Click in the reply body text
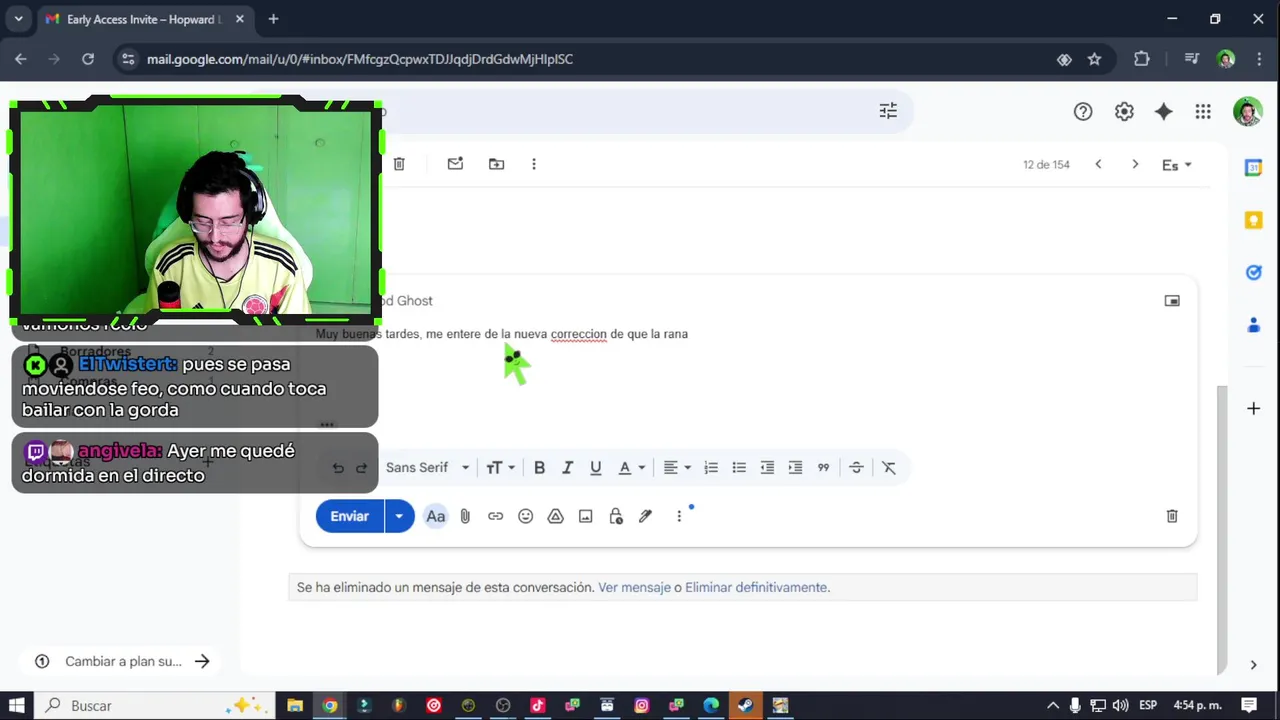 502,334
